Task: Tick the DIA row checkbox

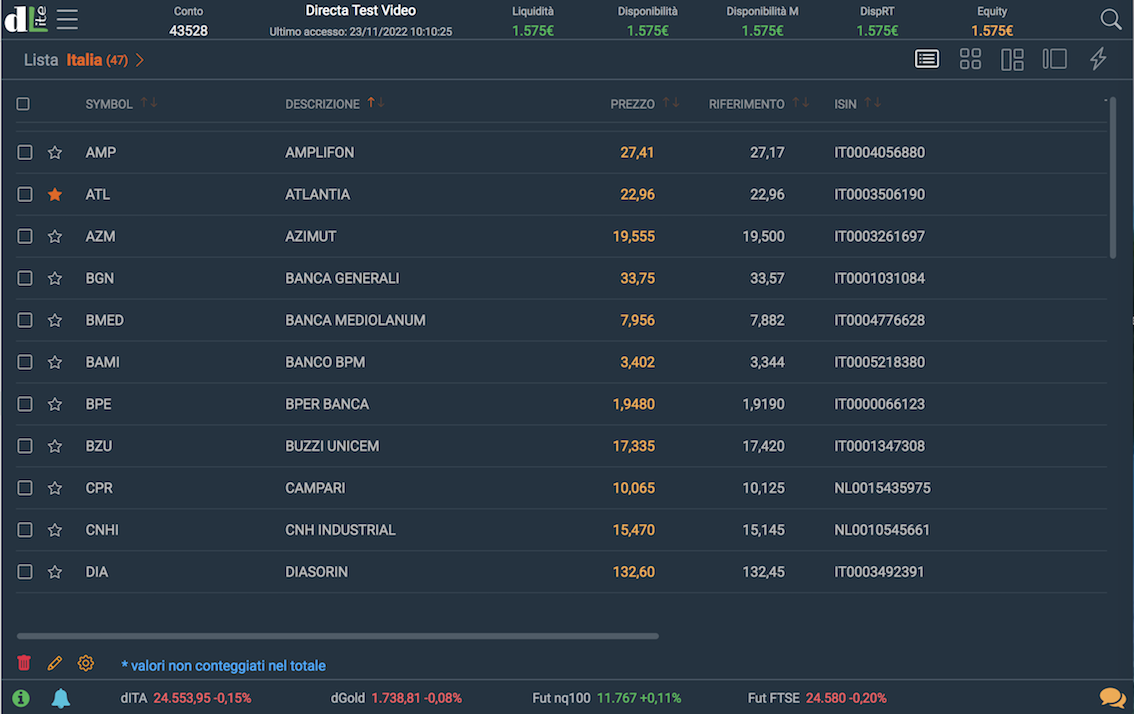Action: [x=25, y=571]
